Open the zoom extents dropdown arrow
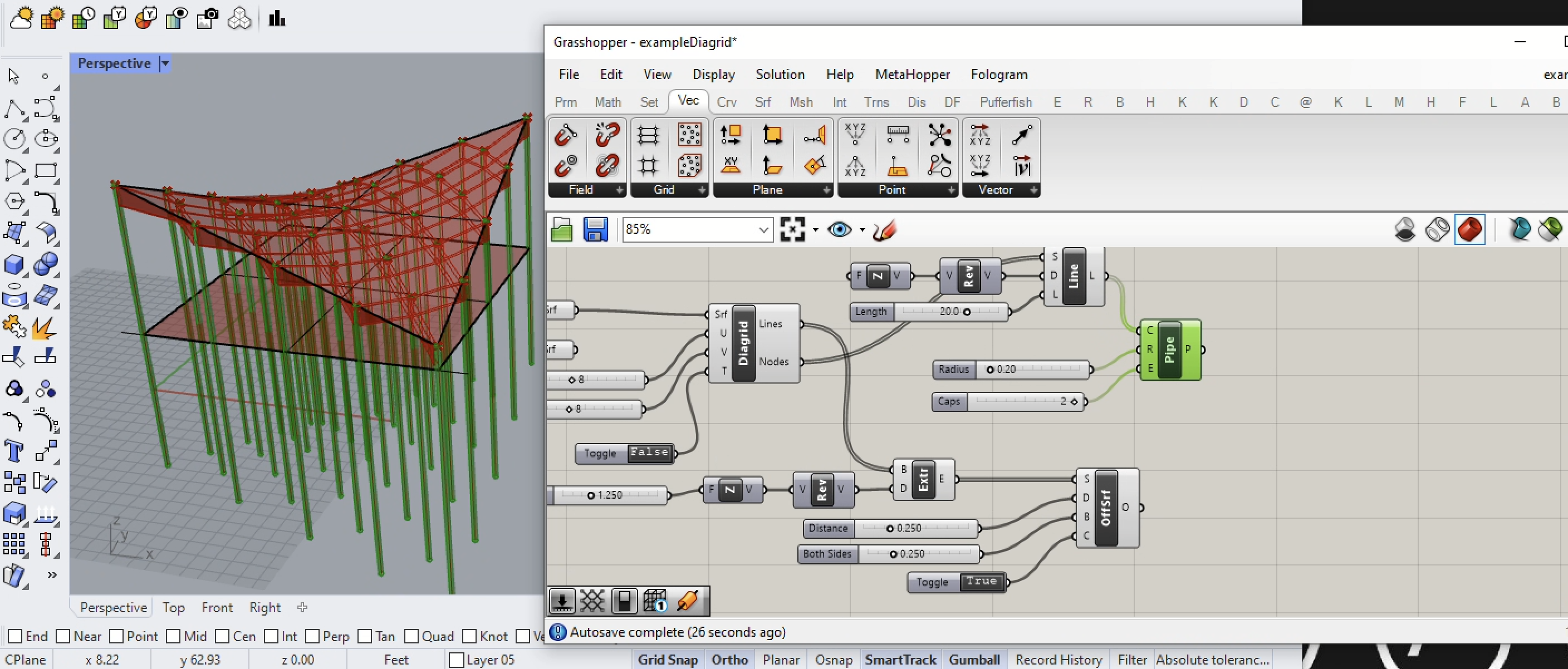Image resolution: width=1568 pixels, height=669 pixels. pos(816,230)
